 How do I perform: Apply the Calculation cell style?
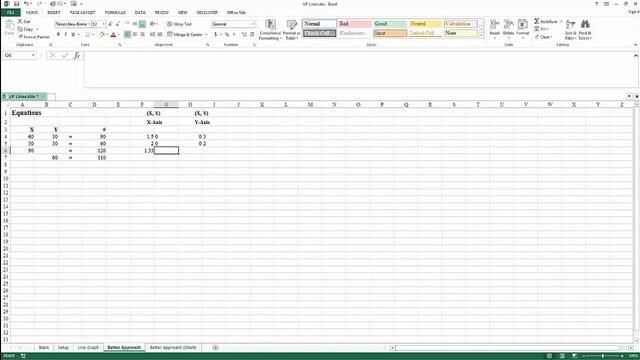coord(460,24)
